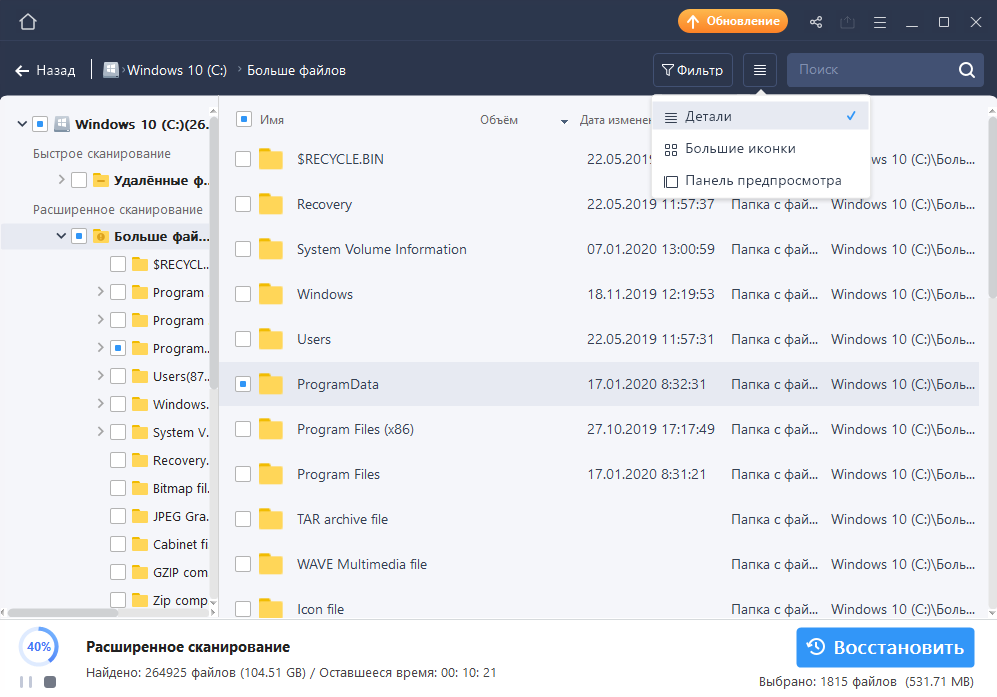Expand the System V. tree folder

coord(100,431)
